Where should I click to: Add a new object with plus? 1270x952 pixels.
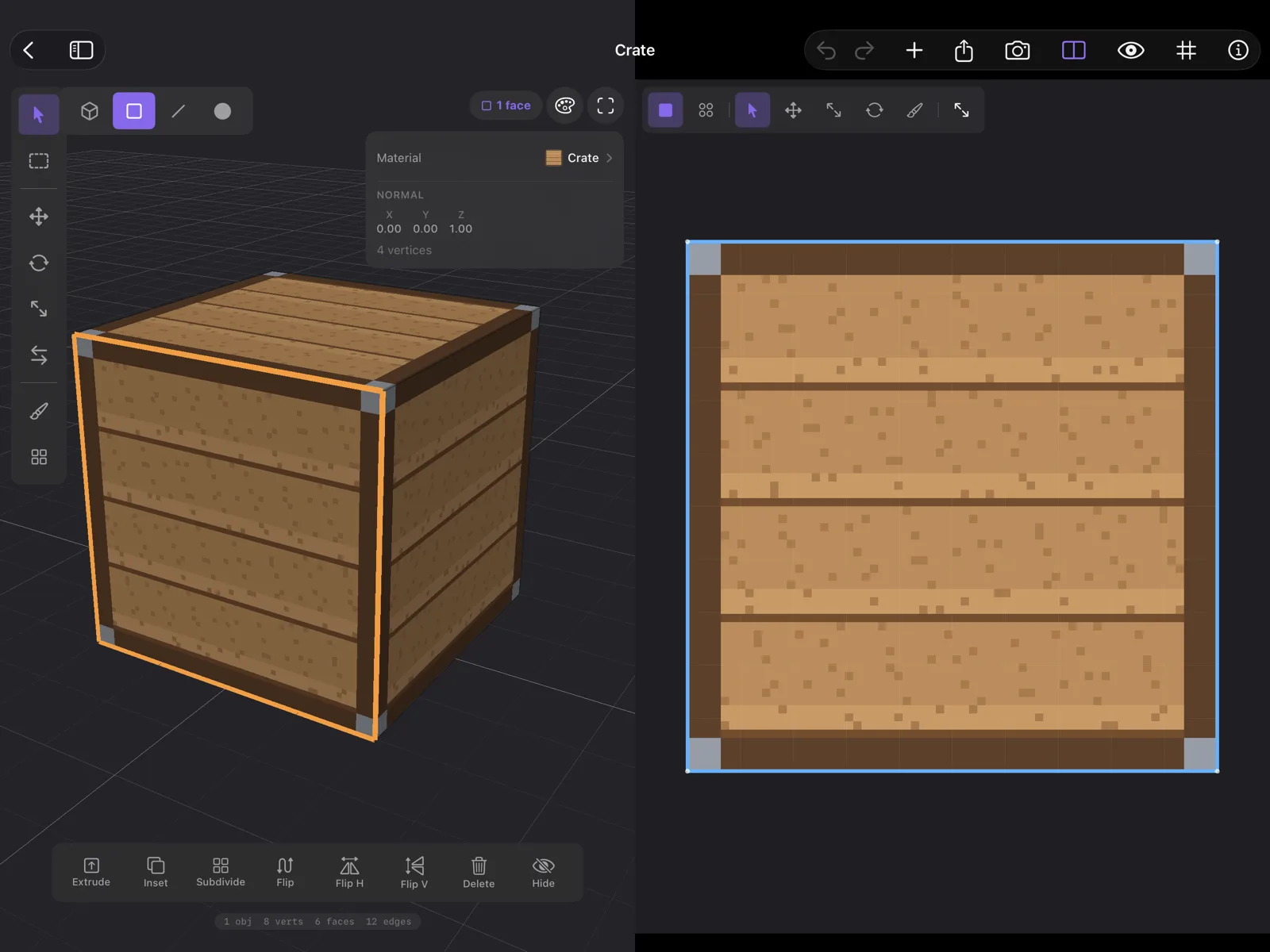(914, 51)
